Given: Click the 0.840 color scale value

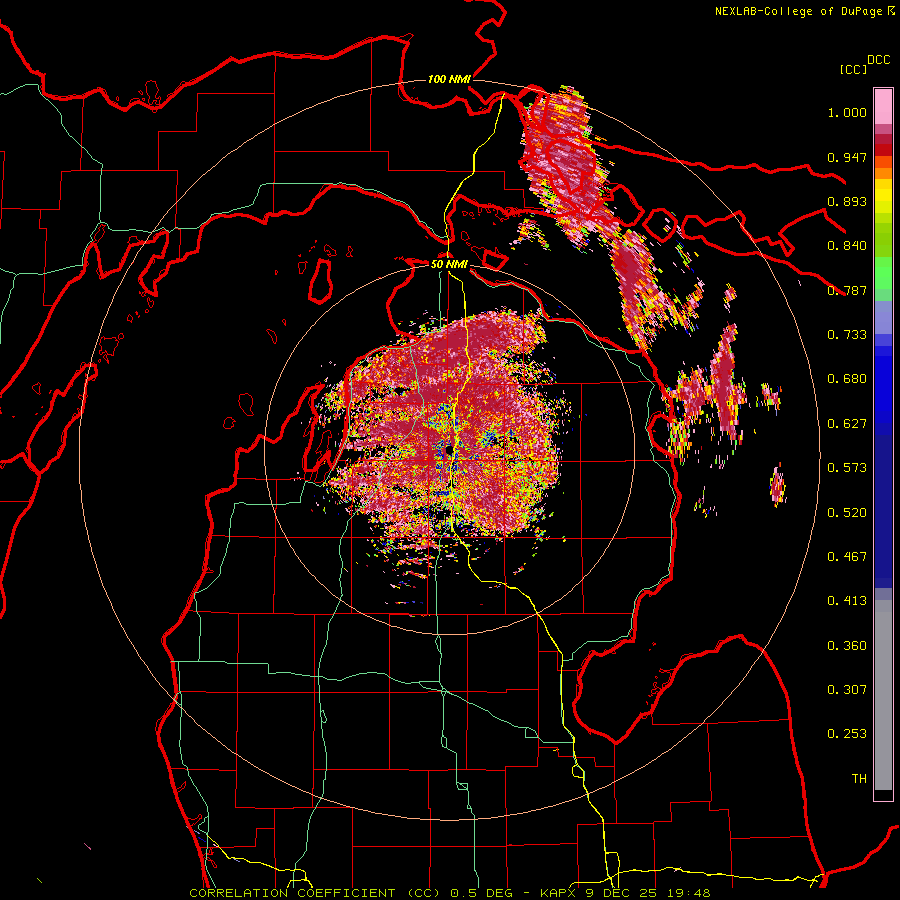Looking at the screenshot, I should click(x=847, y=246).
